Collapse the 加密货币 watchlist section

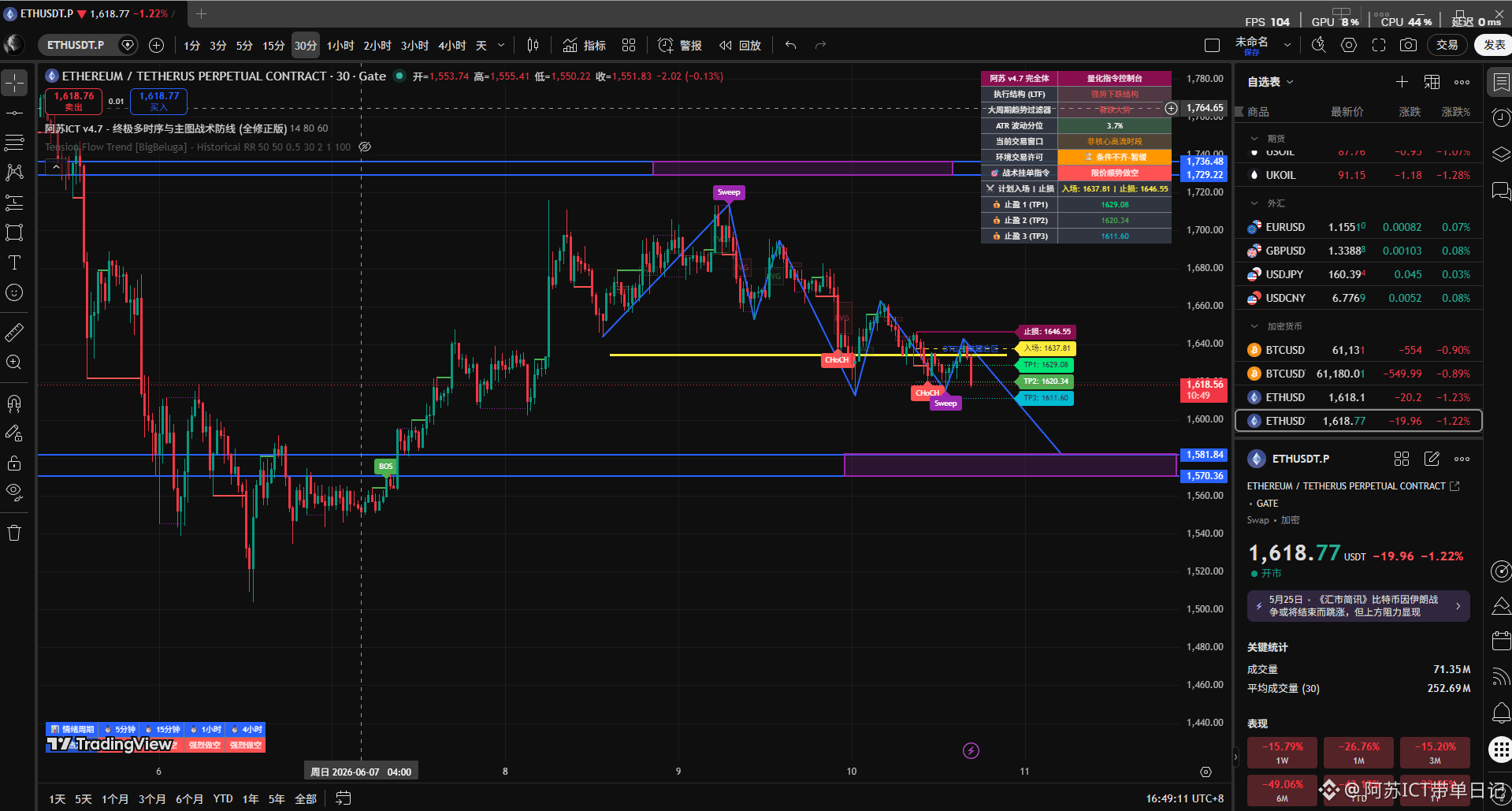[1254, 326]
